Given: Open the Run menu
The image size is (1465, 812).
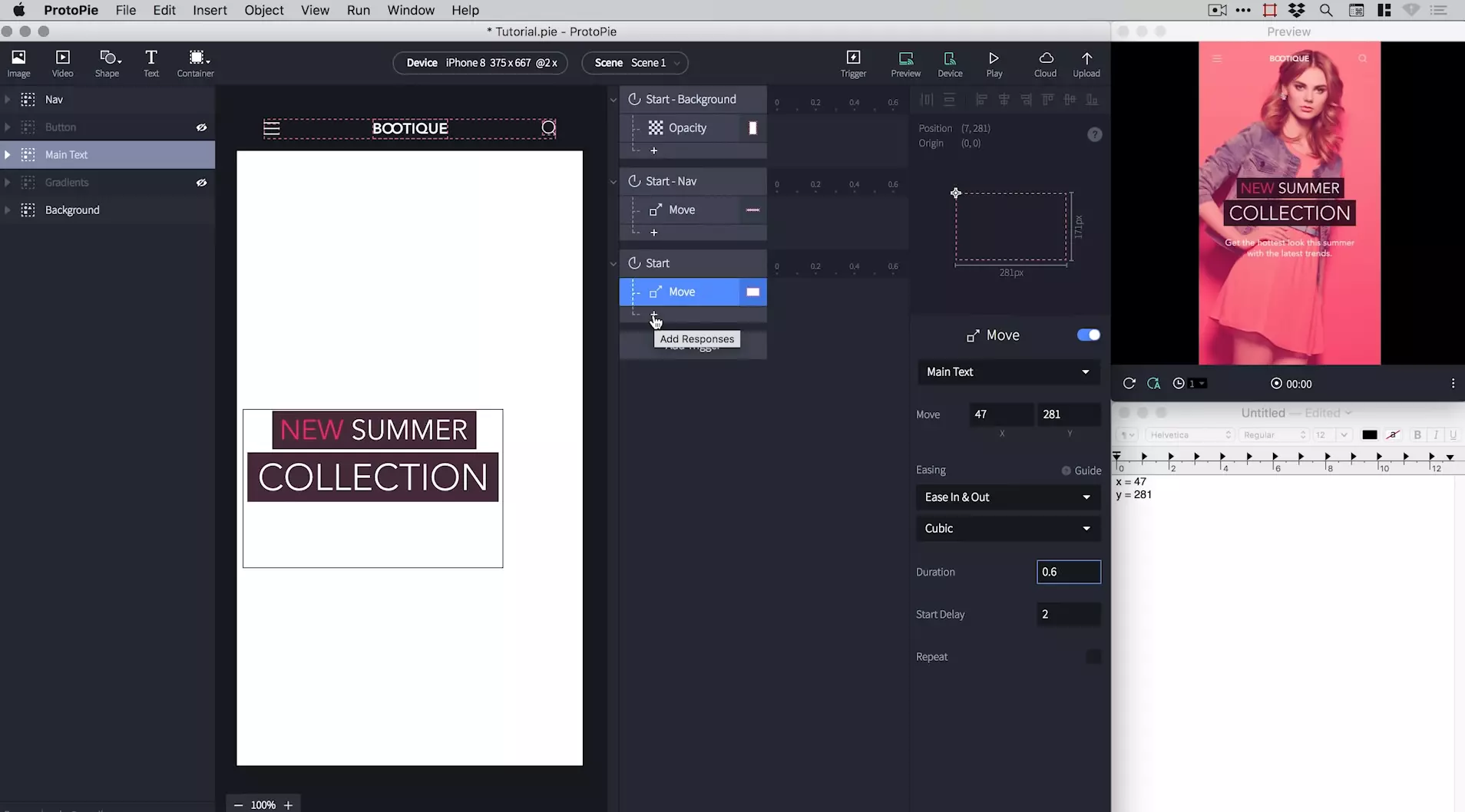Looking at the screenshot, I should click(x=359, y=10).
